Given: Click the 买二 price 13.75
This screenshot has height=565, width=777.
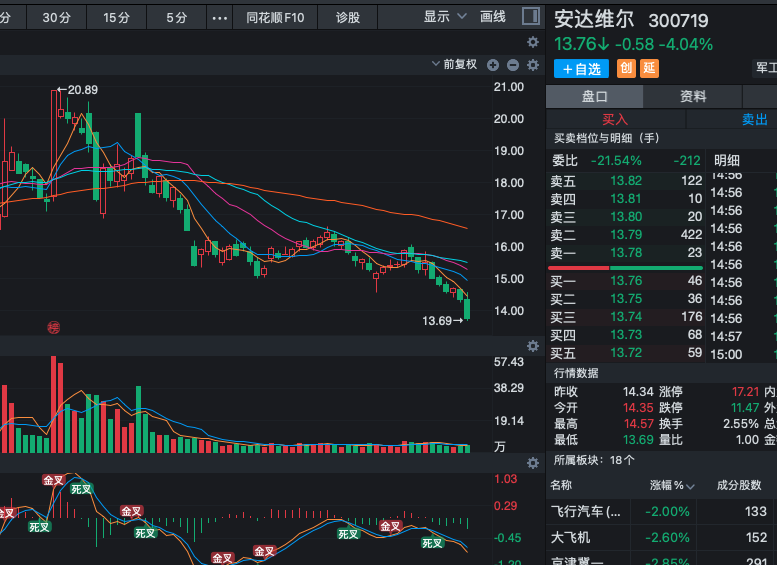Looking at the screenshot, I should click(626, 299).
